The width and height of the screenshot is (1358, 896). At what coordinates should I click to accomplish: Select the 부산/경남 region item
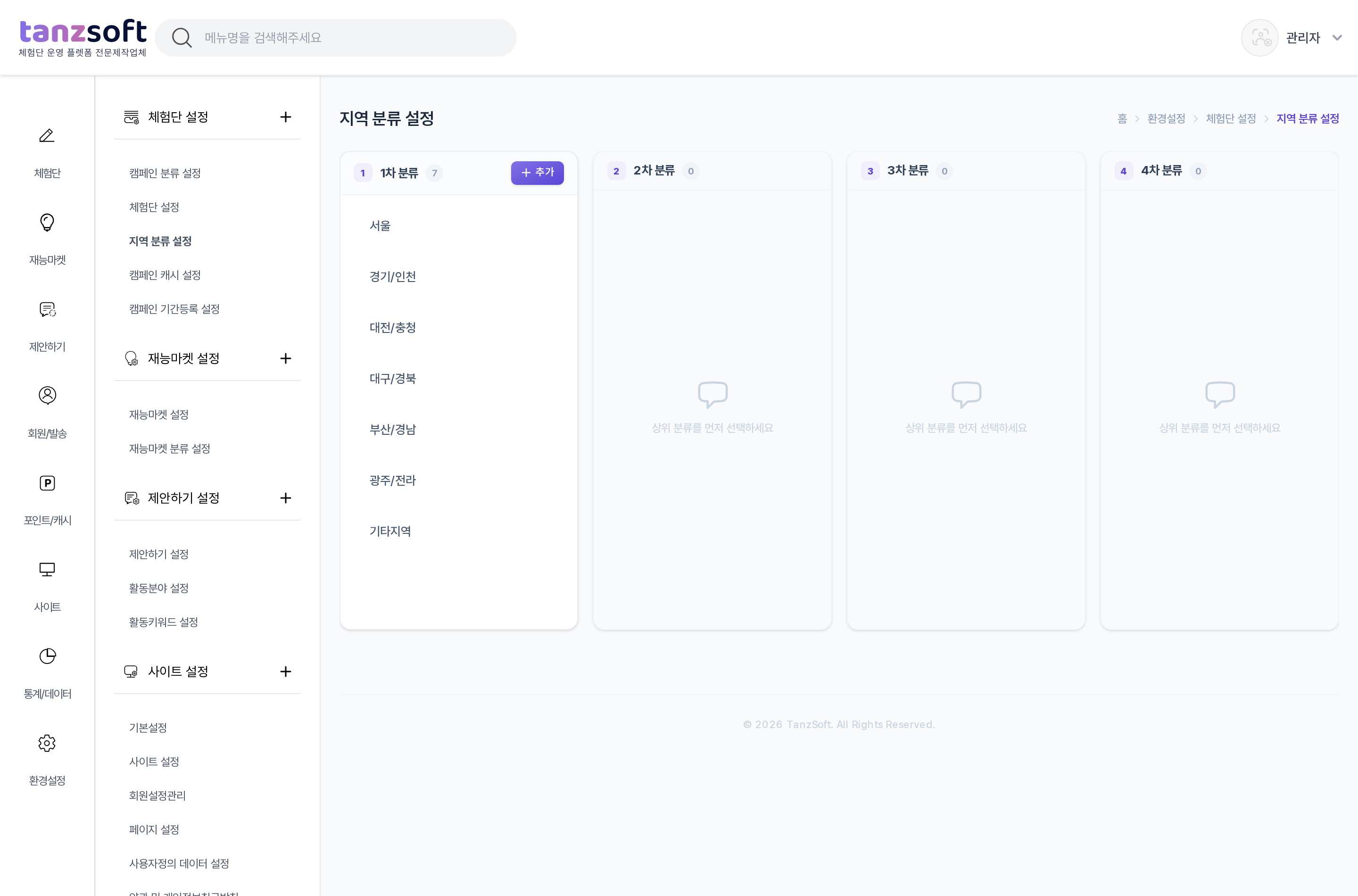click(459, 430)
